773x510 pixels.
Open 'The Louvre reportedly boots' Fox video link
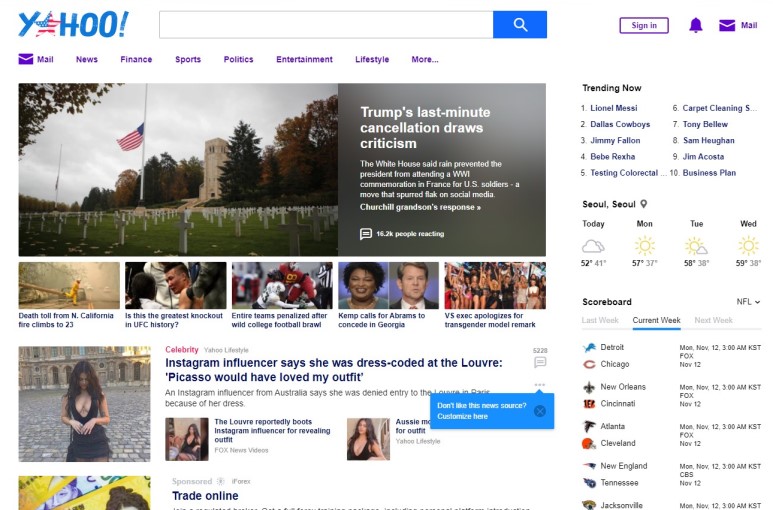(272, 431)
